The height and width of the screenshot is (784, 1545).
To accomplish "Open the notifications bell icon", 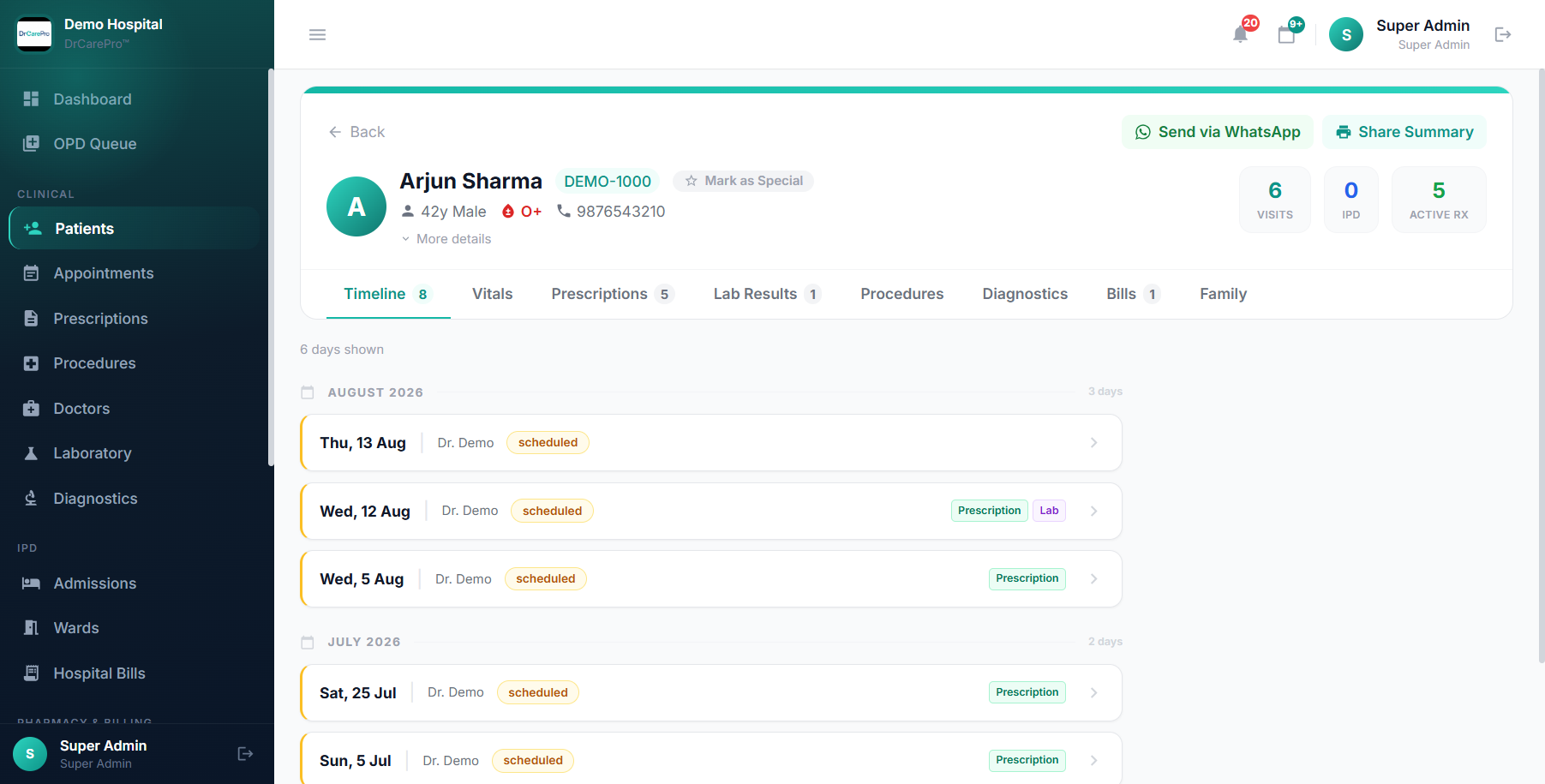I will tap(1240, 34).
